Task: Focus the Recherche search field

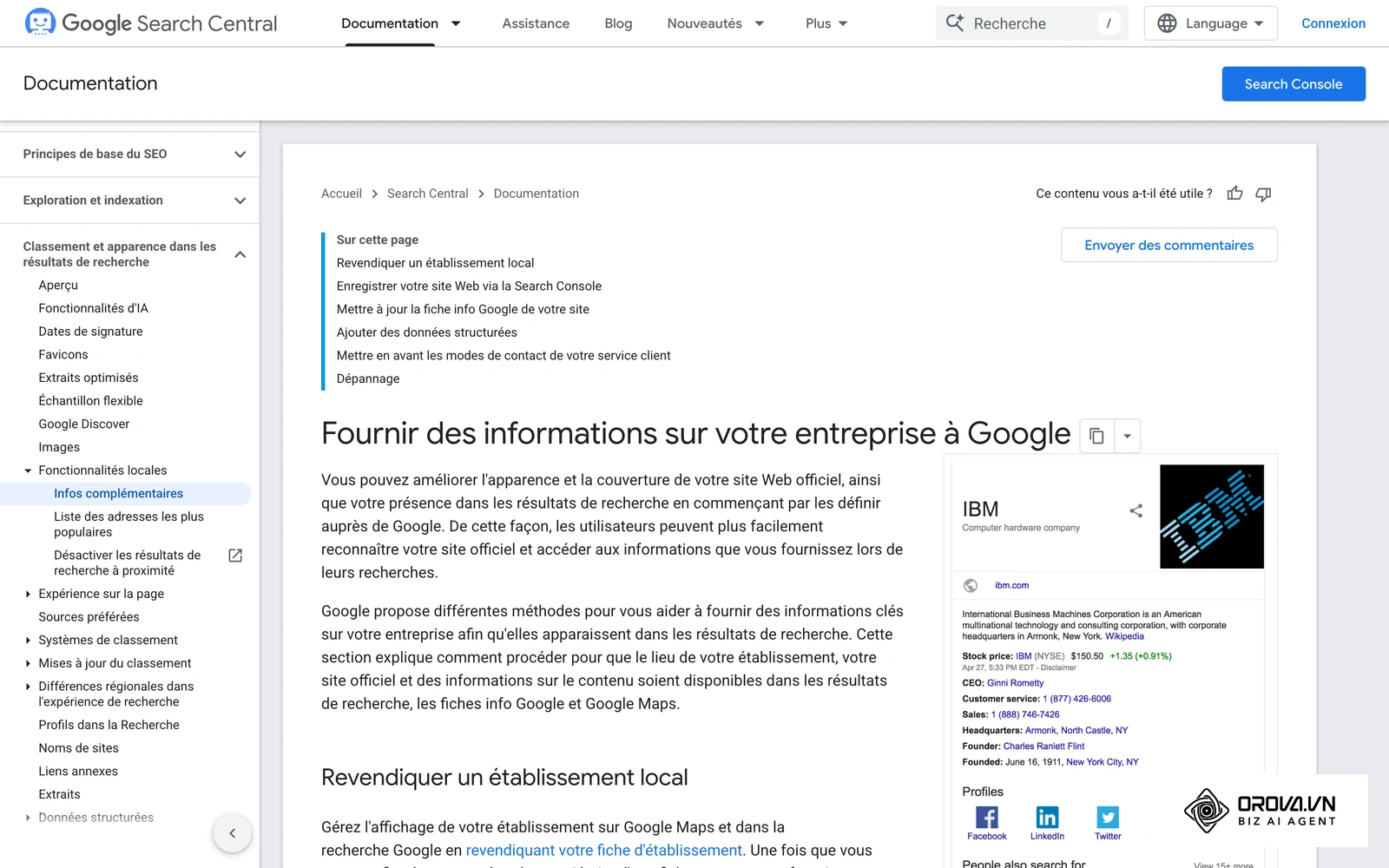Action: click(x=1031, y=23)
